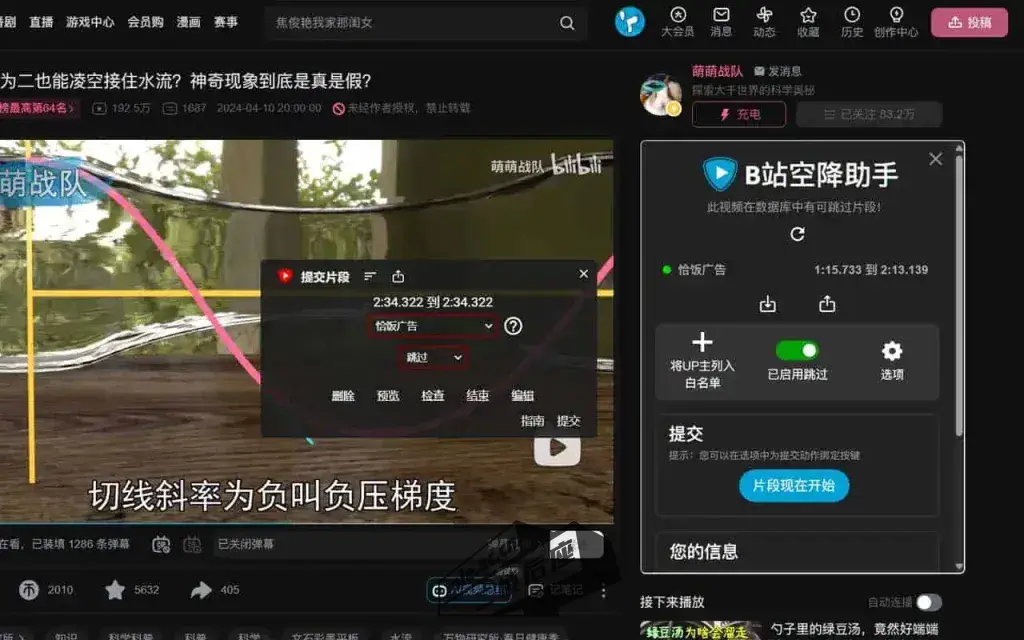Open the 赛事 menu item
This screenshot has height=640, width=1024.
pos(227,22)
